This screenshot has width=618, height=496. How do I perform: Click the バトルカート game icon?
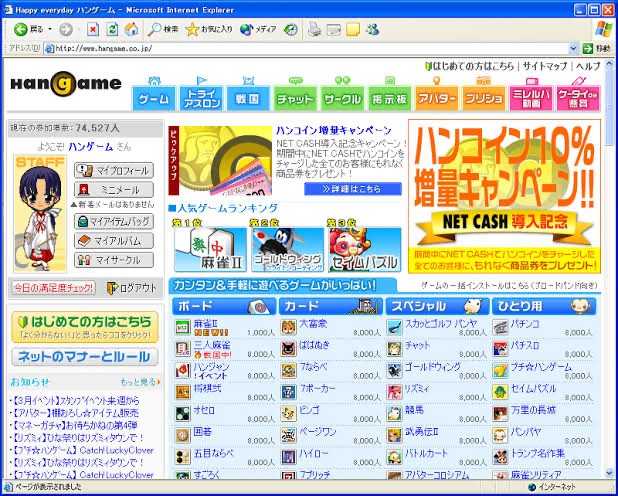click(x=394, y=457)
